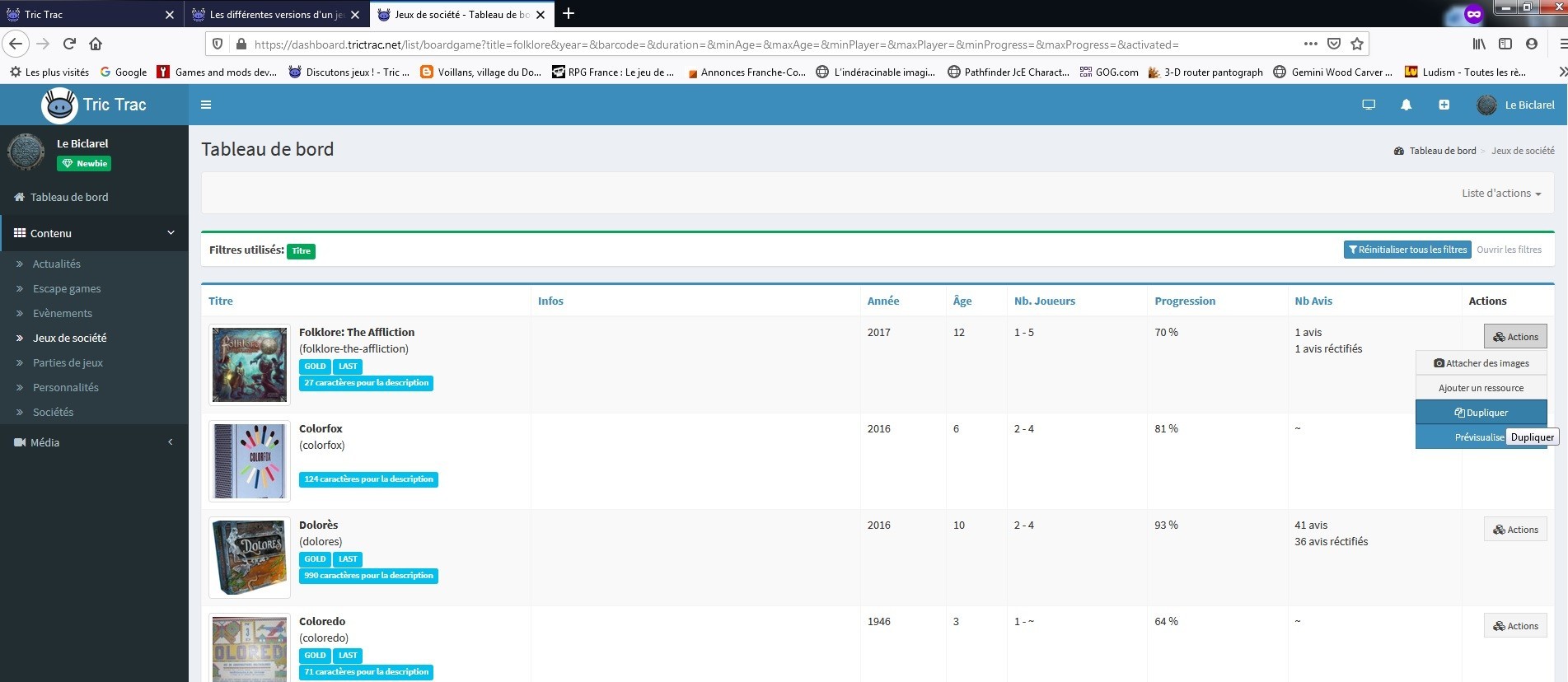Click the plus add icon in header
This screenshot has height=682, width=1568.
tap(1444, 105)
